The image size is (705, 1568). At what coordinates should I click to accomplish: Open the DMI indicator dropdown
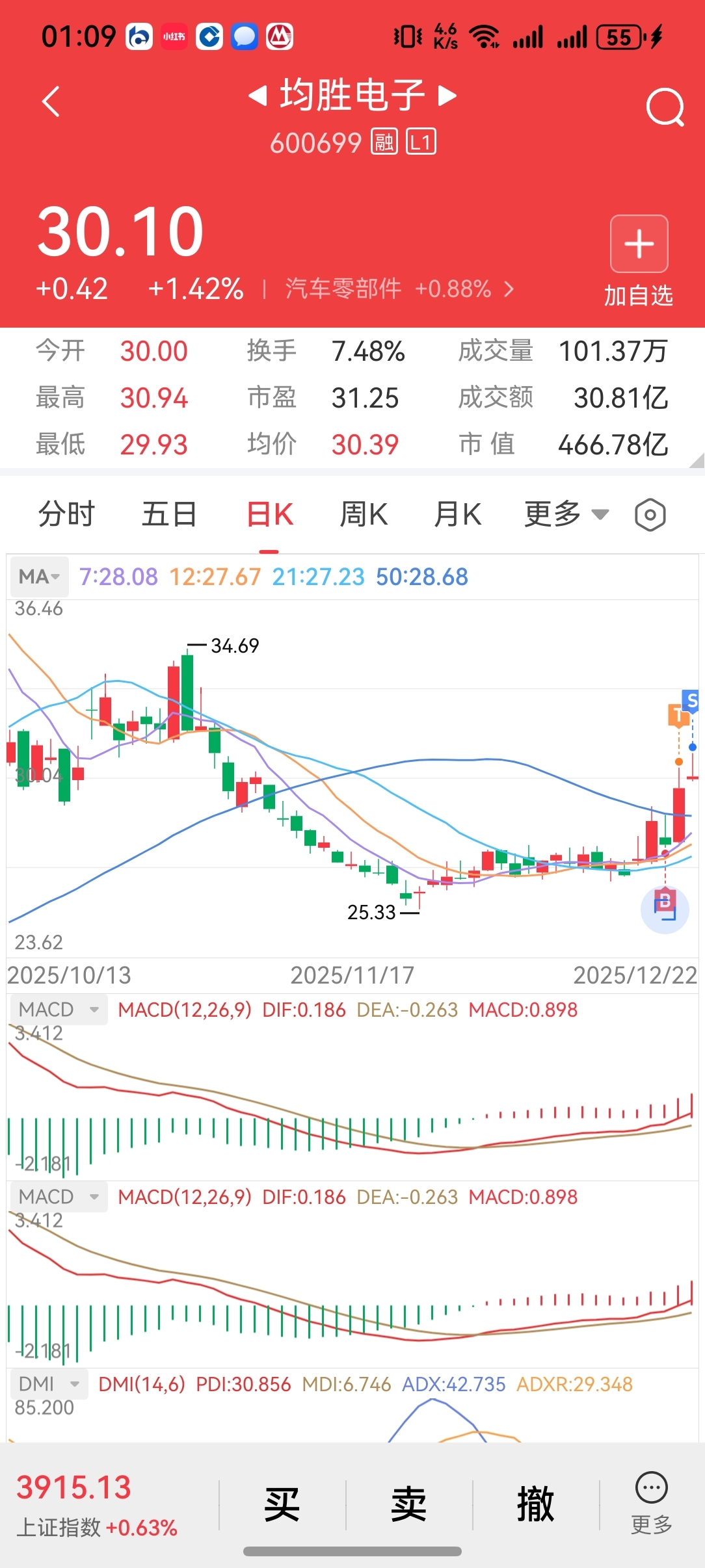click(49, 1384)
